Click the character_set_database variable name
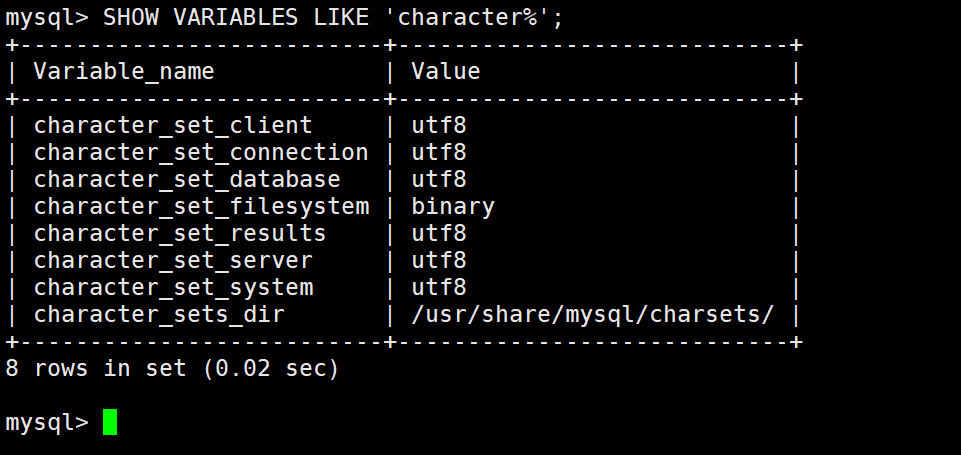The width and height of the screenshot is (961, 455). (187, 179)
